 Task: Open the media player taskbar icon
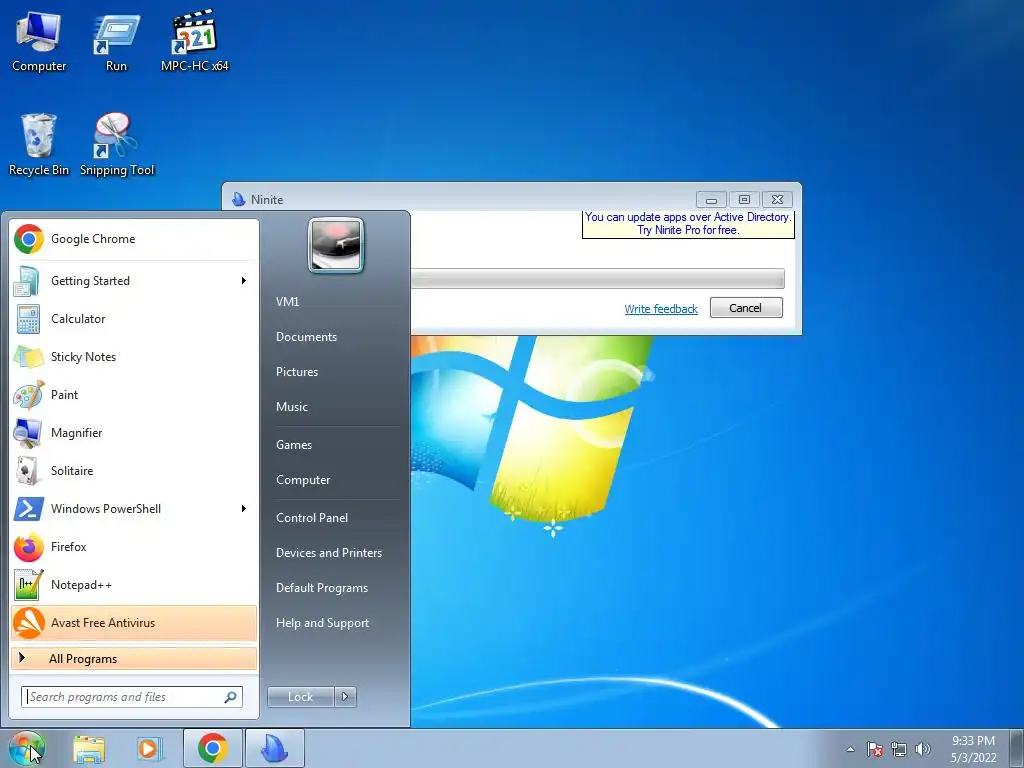pyautogui.click(x=149, y=748)
